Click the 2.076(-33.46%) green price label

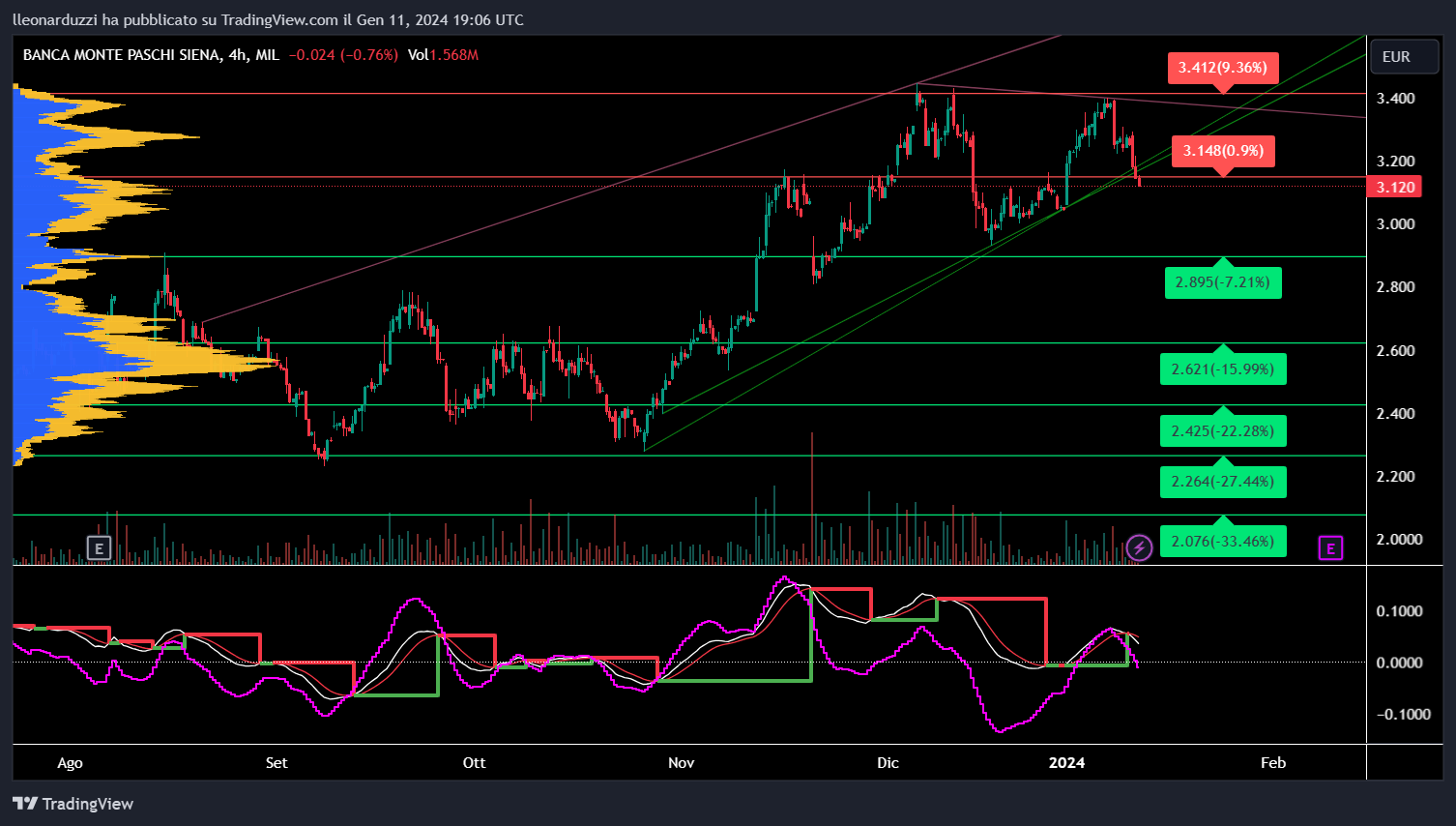tap(1223, 541)
